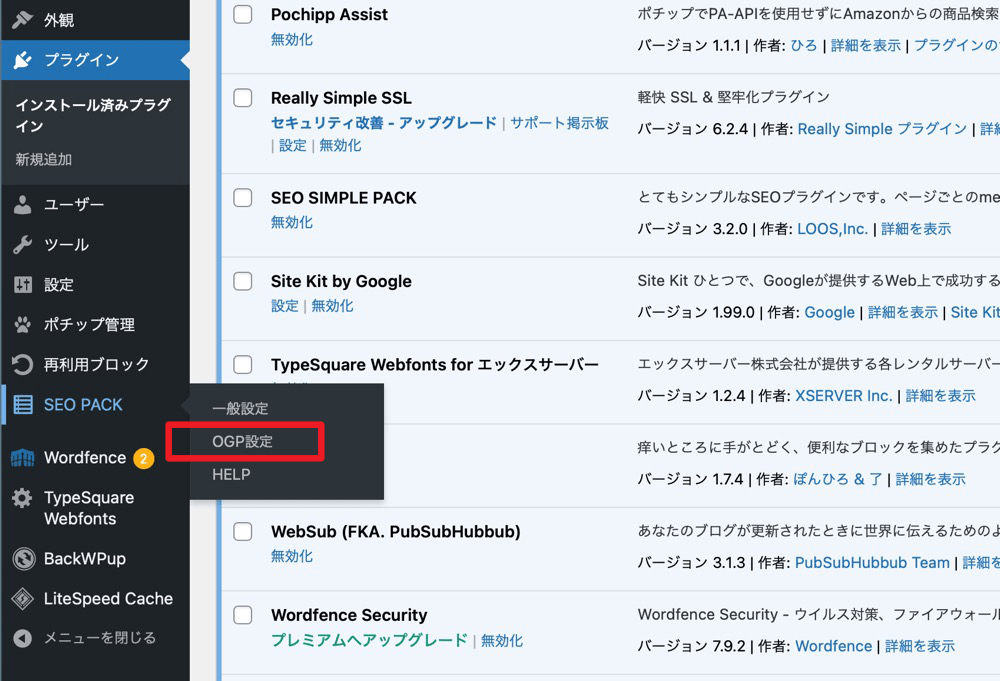The image size is (1000, 681).
Task: Open the 外観 menu
Action: coord(95,20)
